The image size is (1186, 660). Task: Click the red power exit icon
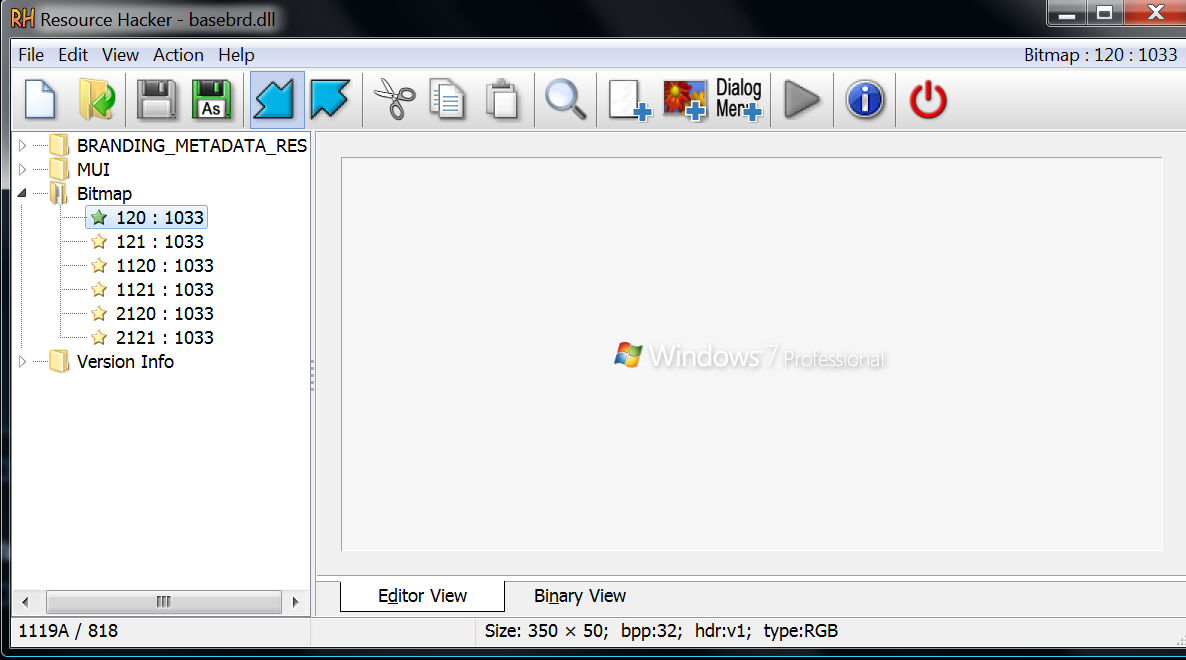tap(928, 100)
